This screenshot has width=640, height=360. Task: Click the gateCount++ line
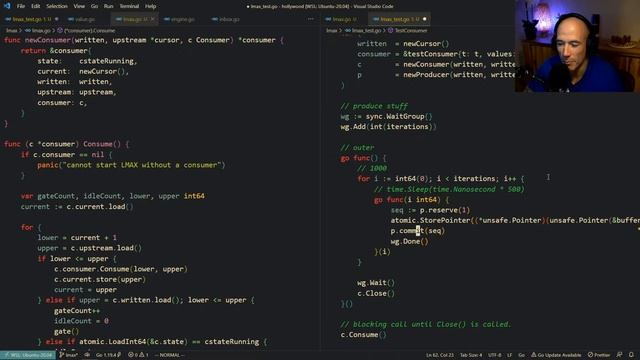click(x=77, y=311)
